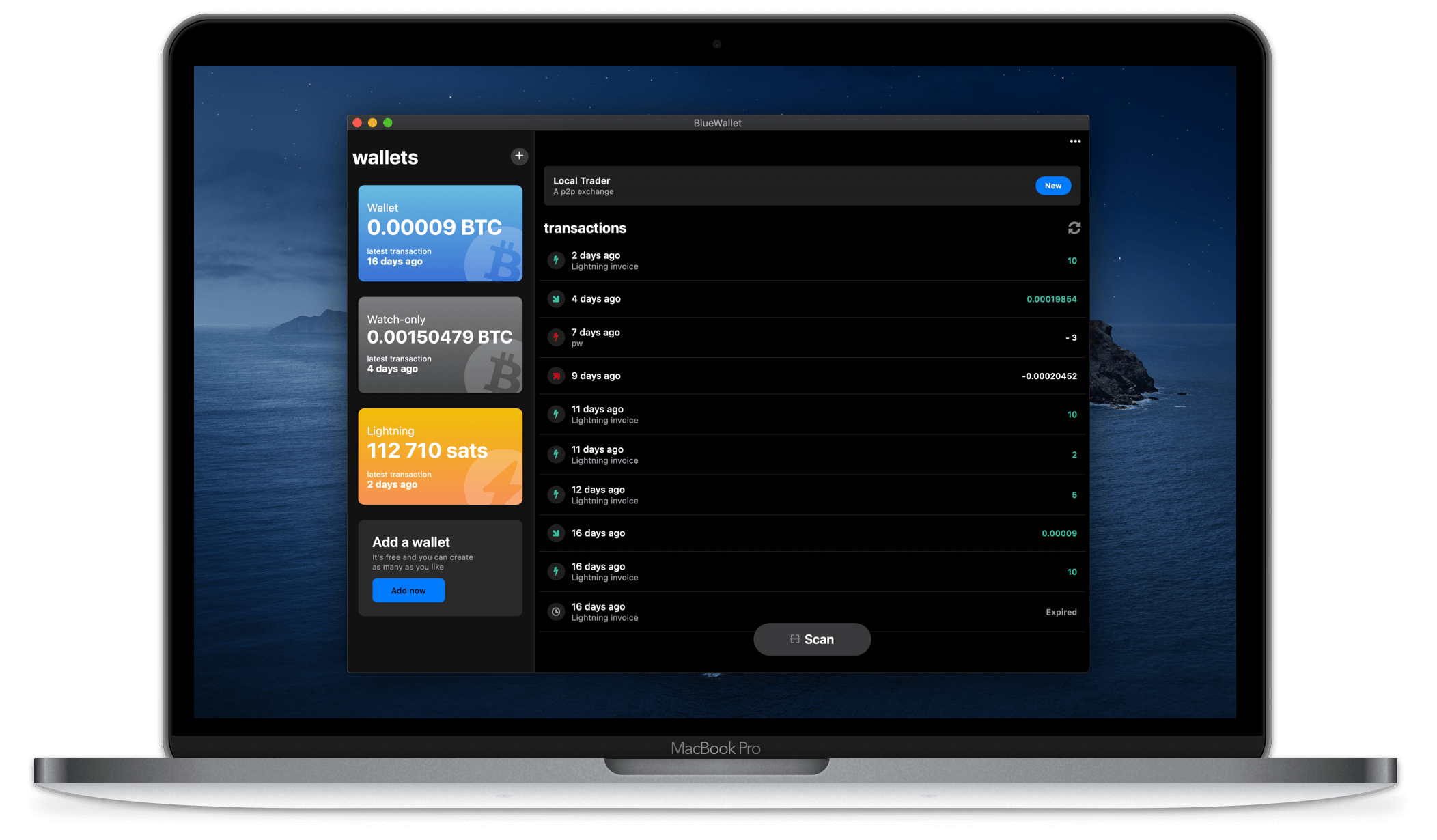Click the refresh icon next to transactions header

point(1074,228)
